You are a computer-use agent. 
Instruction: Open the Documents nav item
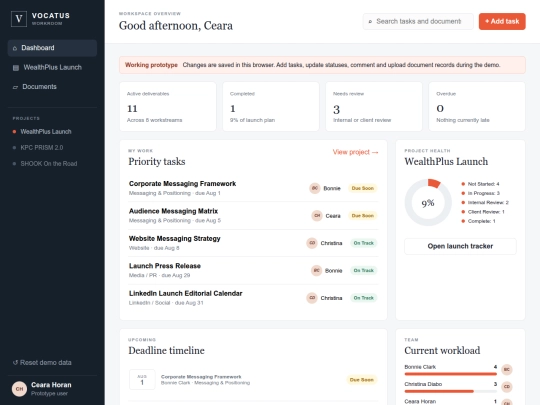(x=52, y=87)
